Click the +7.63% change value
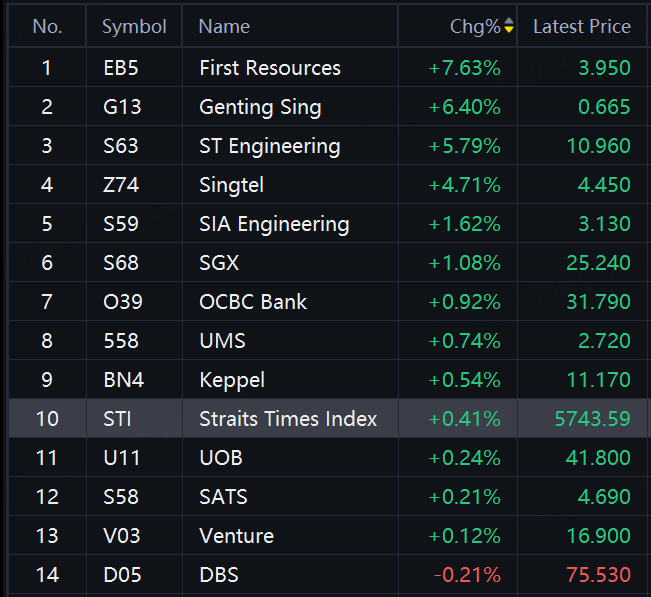Screen dimensions: 651x597 tap(465, 68)
